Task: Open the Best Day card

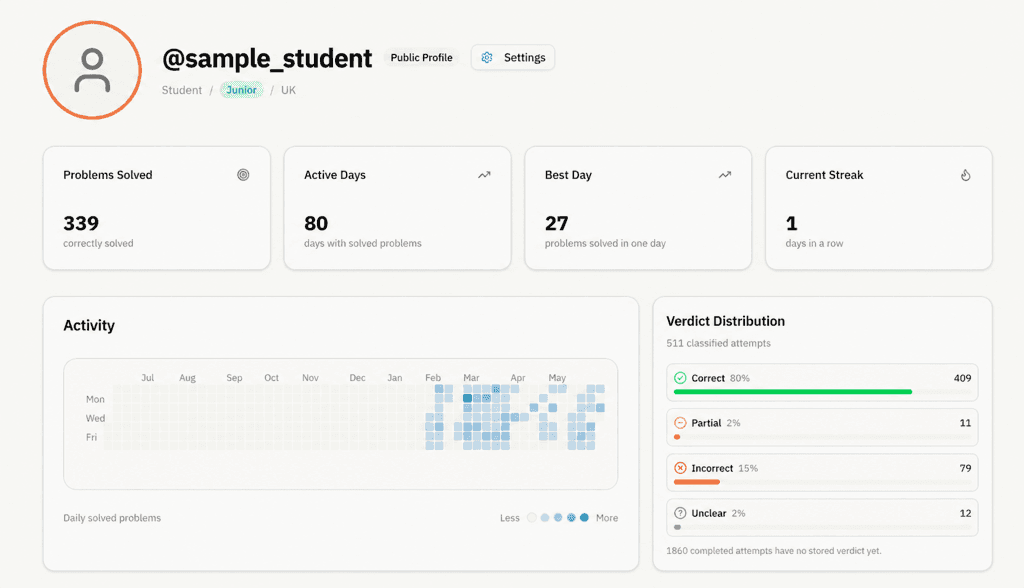Action: coord(638,208)
